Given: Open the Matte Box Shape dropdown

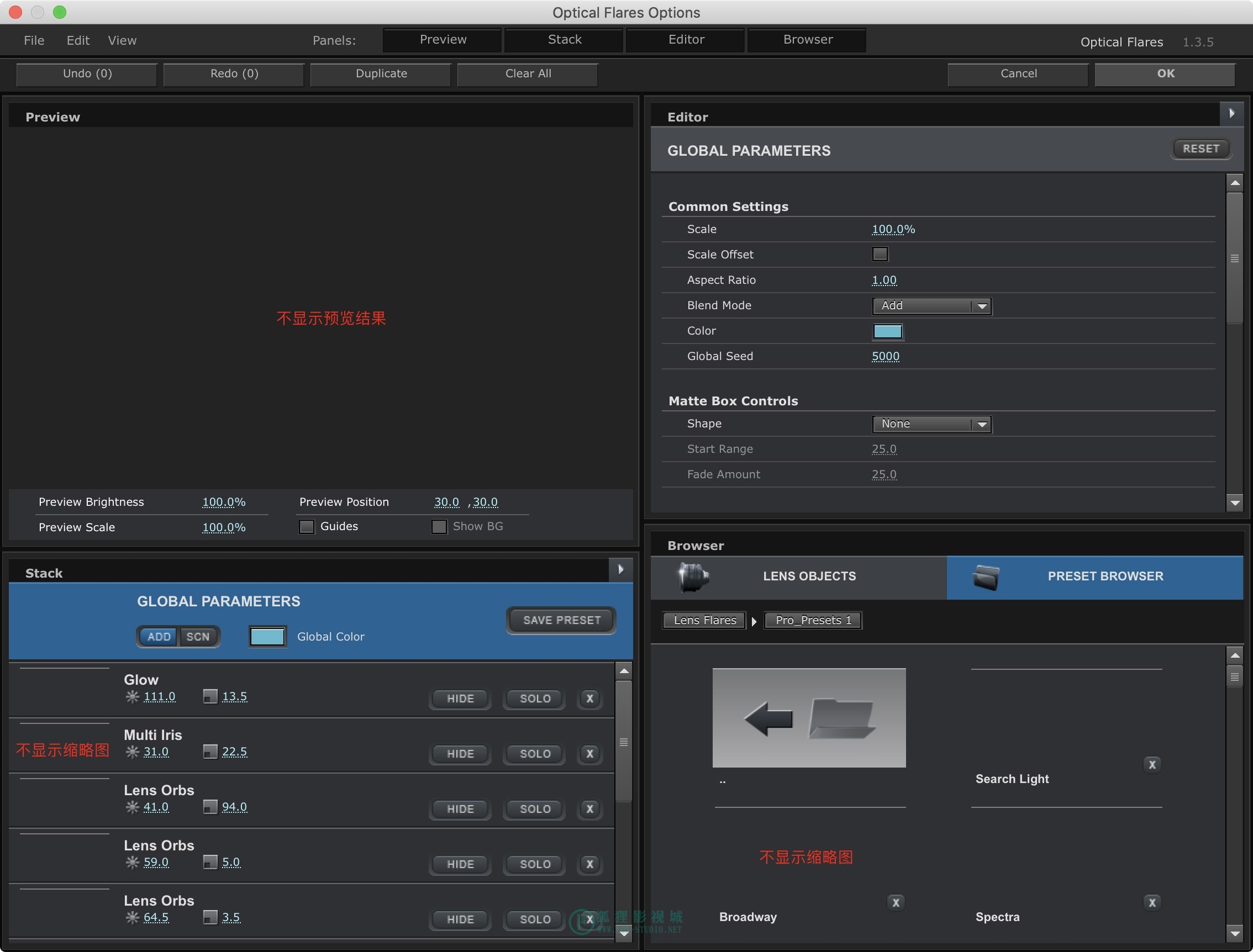Looking at the screenshot, I should [x=931, y=424].
